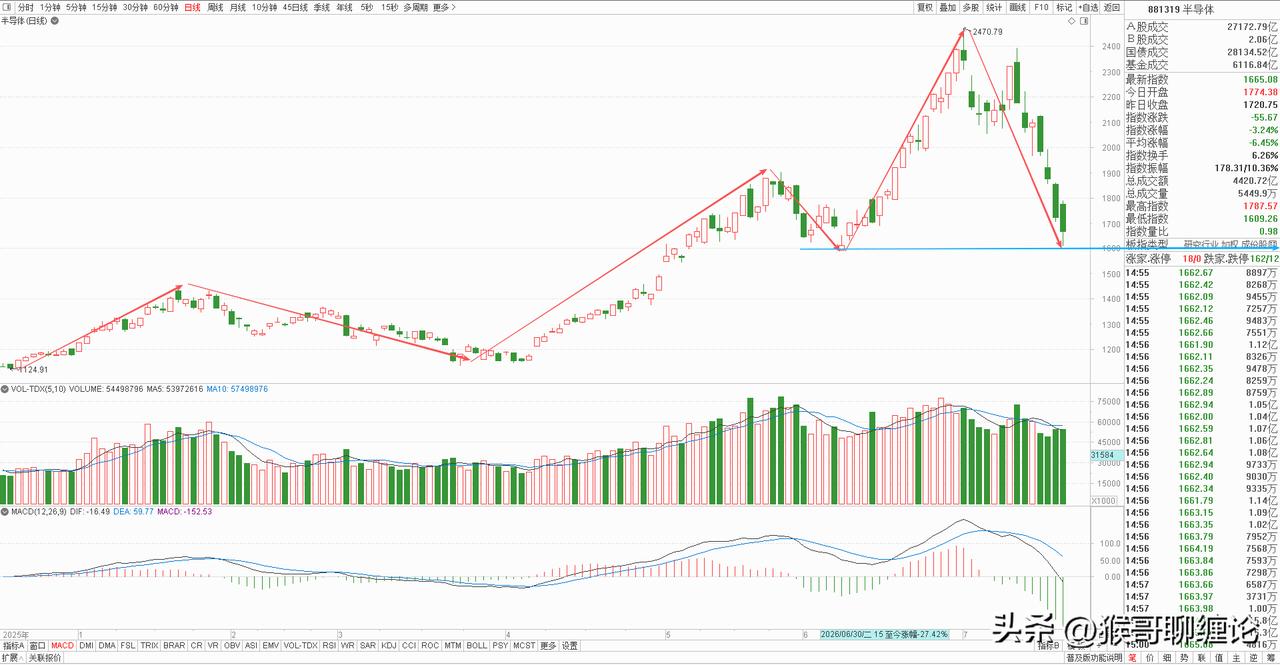Select the MACD indicator tab
1280x665 pixels.
click(63, 645)
